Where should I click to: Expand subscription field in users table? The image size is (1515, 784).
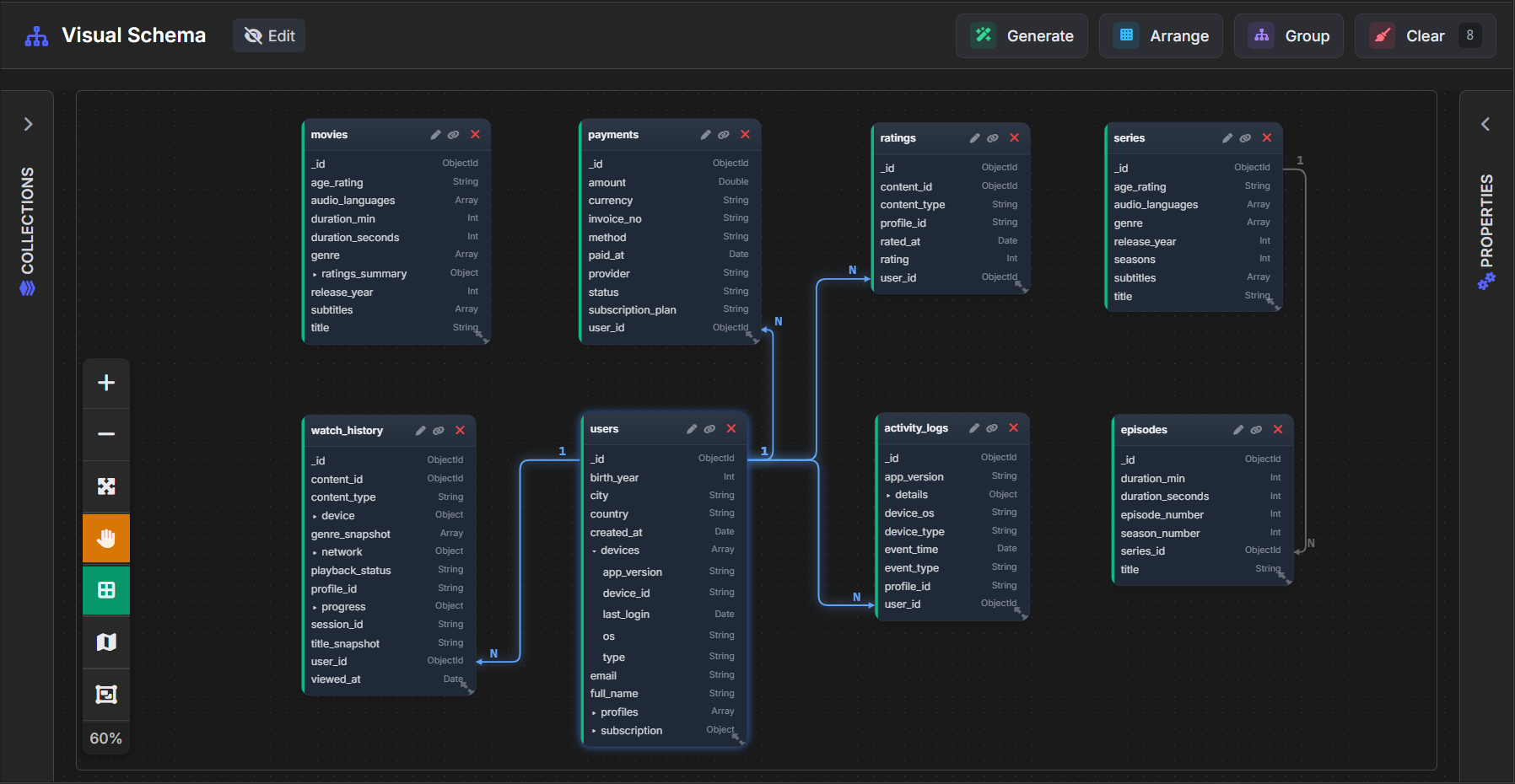tap(594, 731)
